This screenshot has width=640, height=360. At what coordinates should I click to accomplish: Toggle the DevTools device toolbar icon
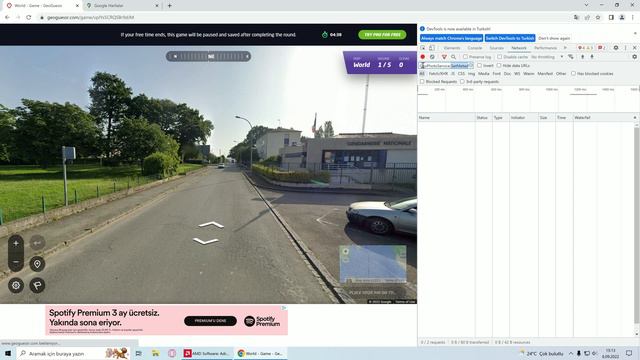pos(432,48)
